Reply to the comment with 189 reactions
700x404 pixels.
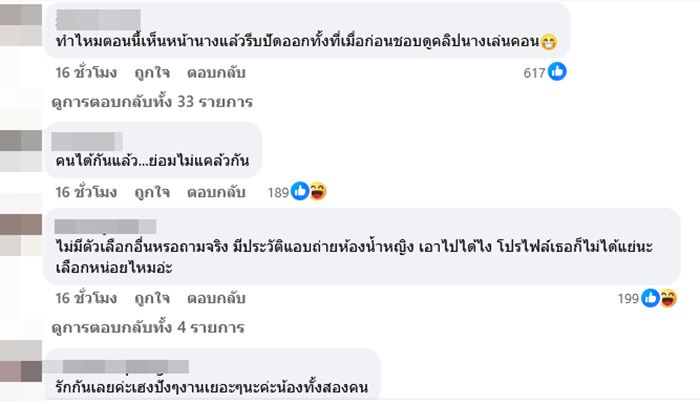point(225,191)
